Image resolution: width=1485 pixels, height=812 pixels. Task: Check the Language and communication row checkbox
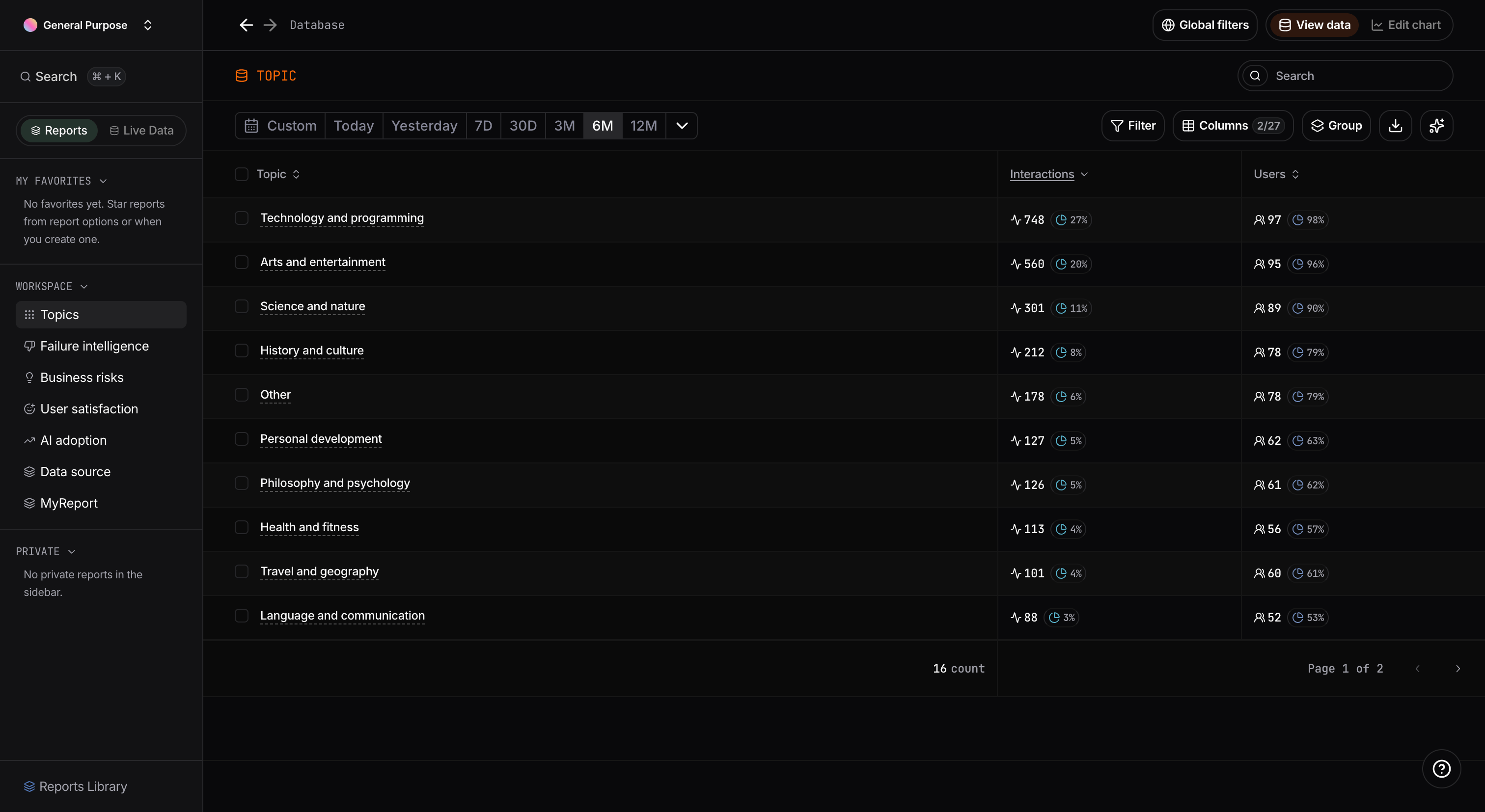click(x=242, y=616)
